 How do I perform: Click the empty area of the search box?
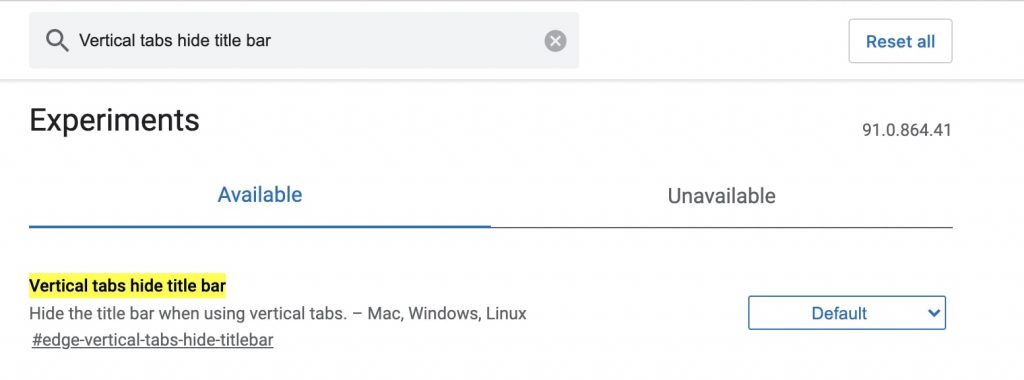pyautogui.click(x=405, y=40)
